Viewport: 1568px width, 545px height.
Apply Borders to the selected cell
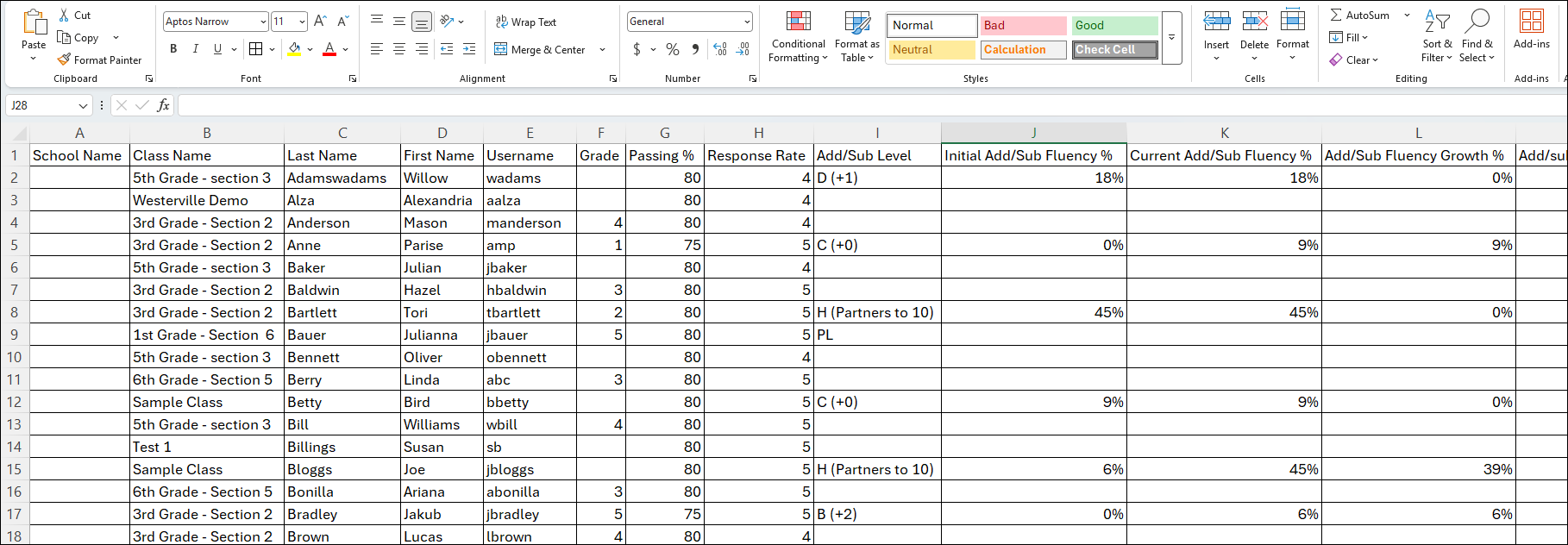(x=255, y=49)
